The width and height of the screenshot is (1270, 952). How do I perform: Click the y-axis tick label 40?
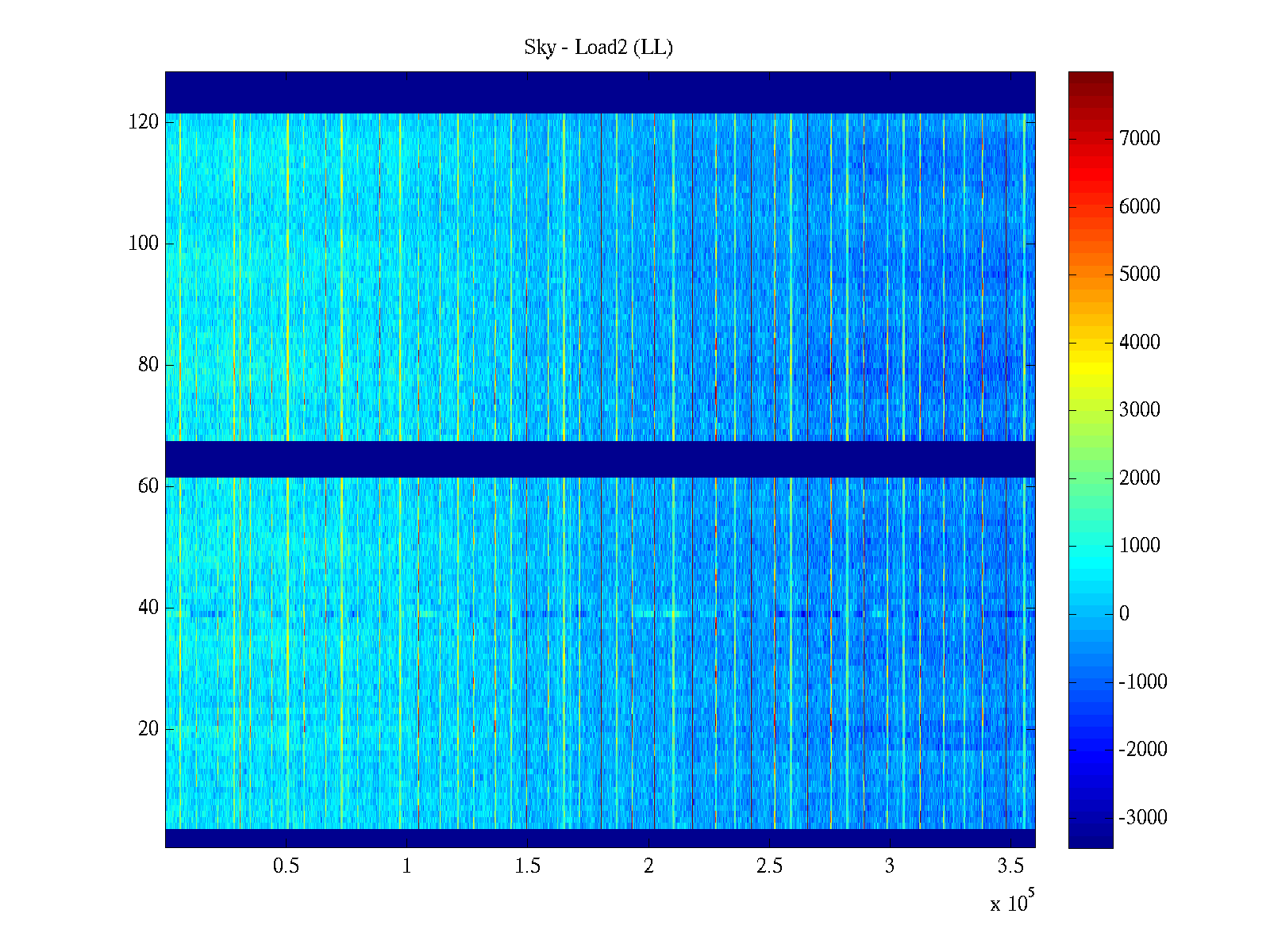tap(148, 608)
